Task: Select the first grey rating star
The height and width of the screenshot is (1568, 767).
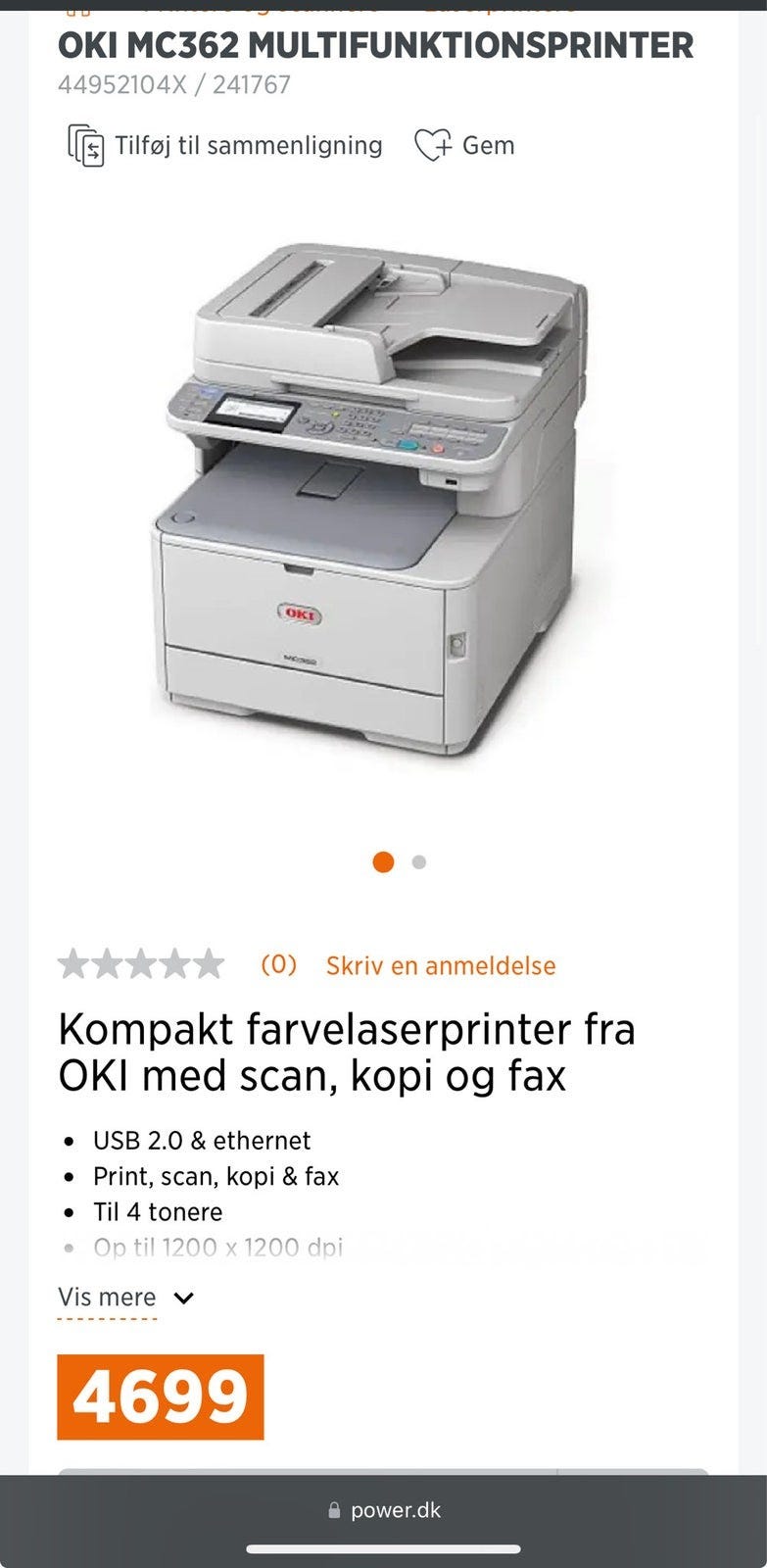Action: tap(73, 964)
